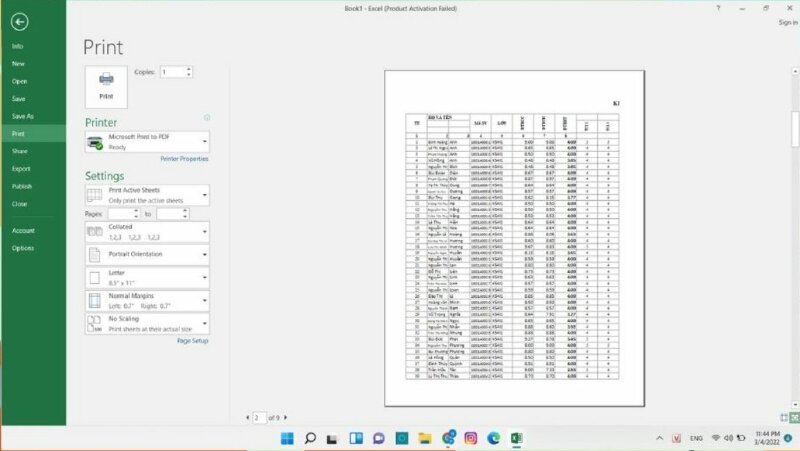Image resolution: width=800 pixels, height=451 pixels.
Task: Open Export in the sidebar
Action: [x=21, y=169]
